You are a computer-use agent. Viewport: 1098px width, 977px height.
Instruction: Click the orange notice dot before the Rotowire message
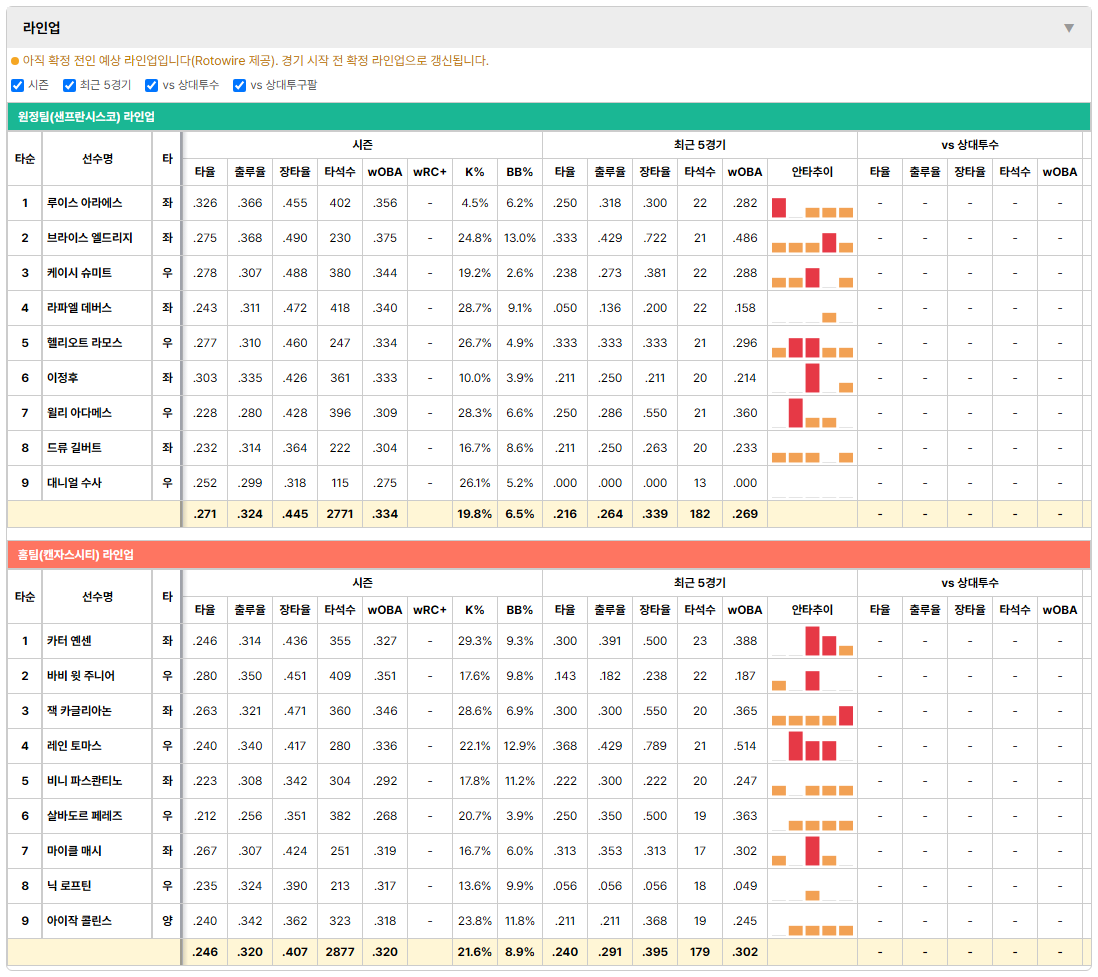[x=15, y=62]
